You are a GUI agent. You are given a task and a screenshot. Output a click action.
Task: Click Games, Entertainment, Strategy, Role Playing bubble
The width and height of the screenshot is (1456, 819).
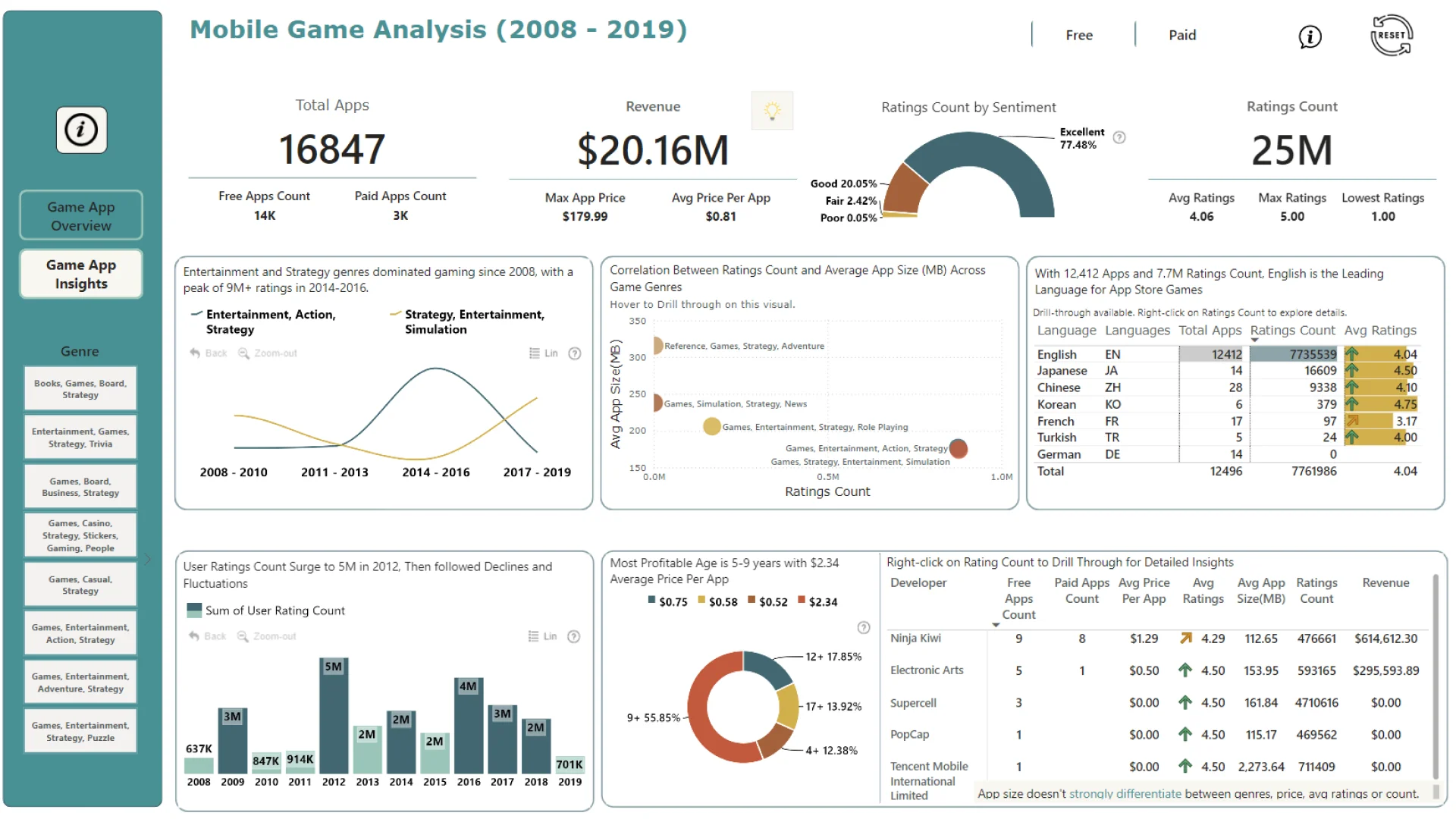(711, 427)
